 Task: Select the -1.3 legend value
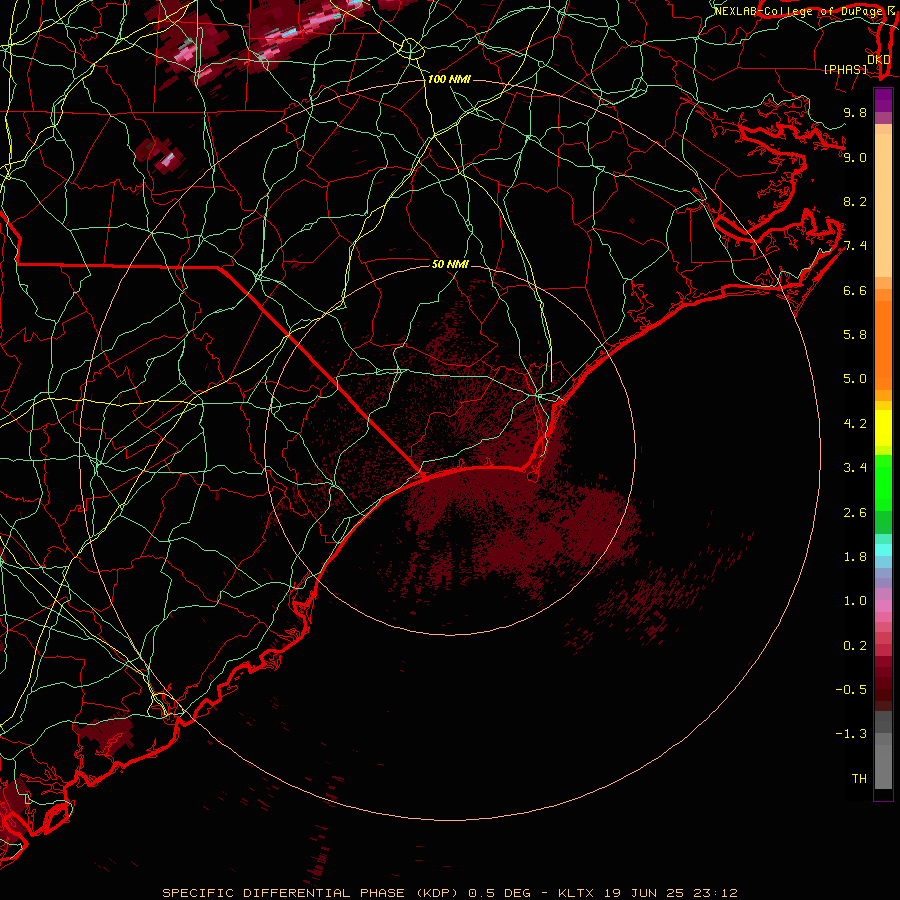point(851,734)
